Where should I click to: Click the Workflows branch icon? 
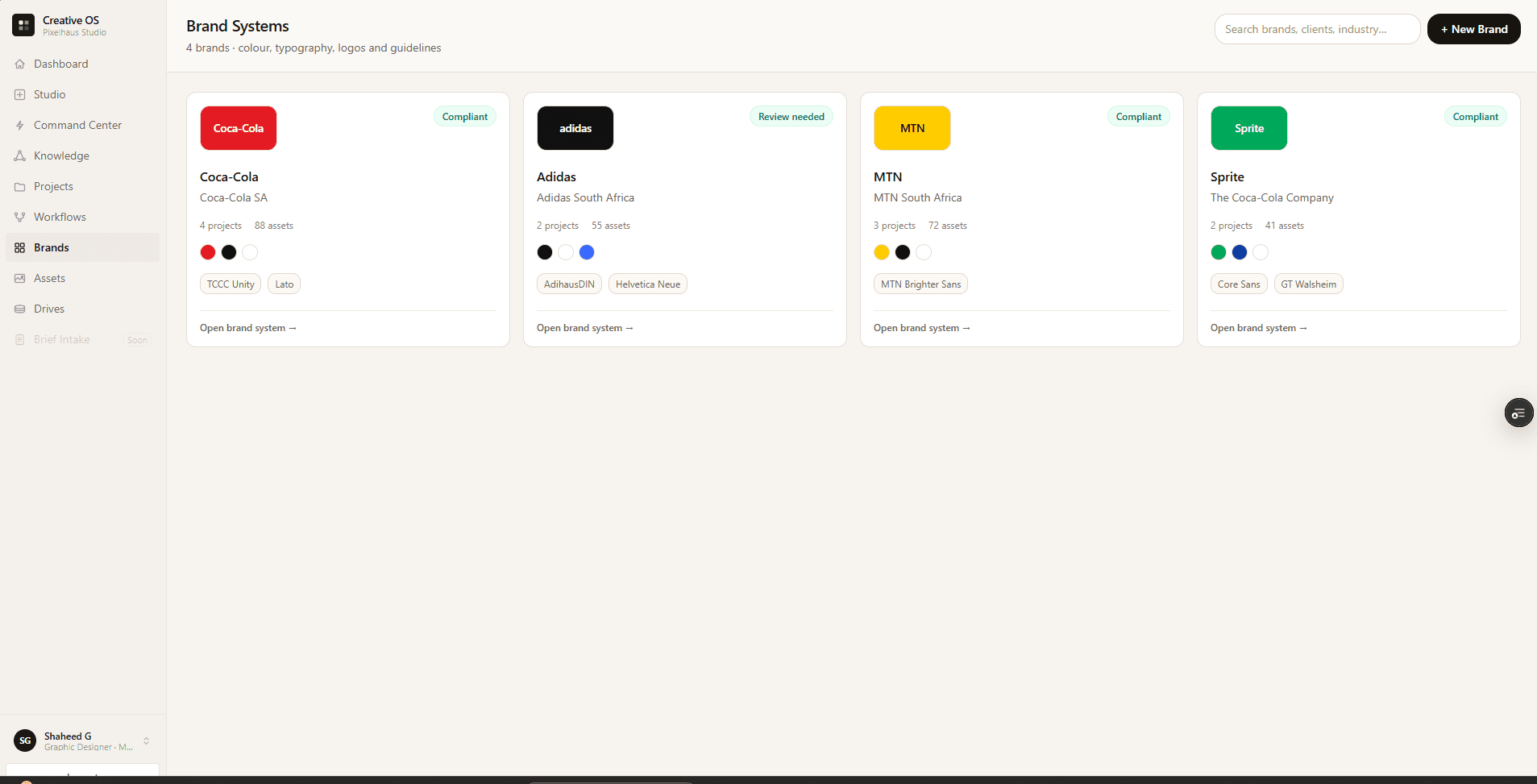coord(20,217)
